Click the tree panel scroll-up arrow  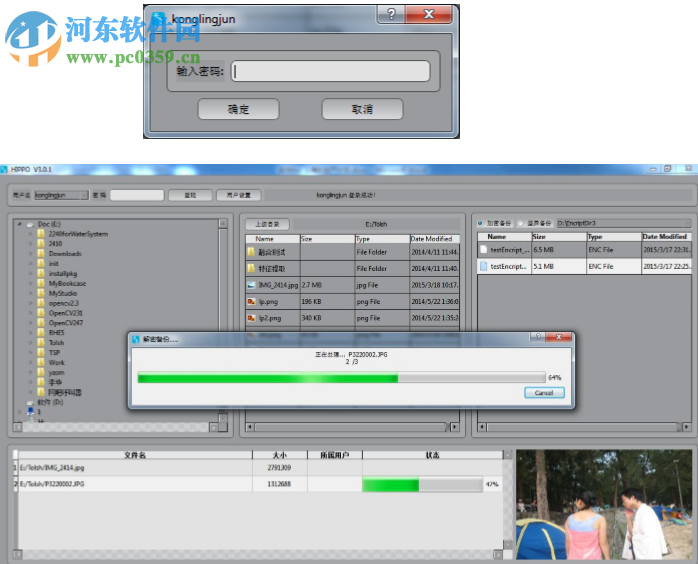tap(223, 223)
